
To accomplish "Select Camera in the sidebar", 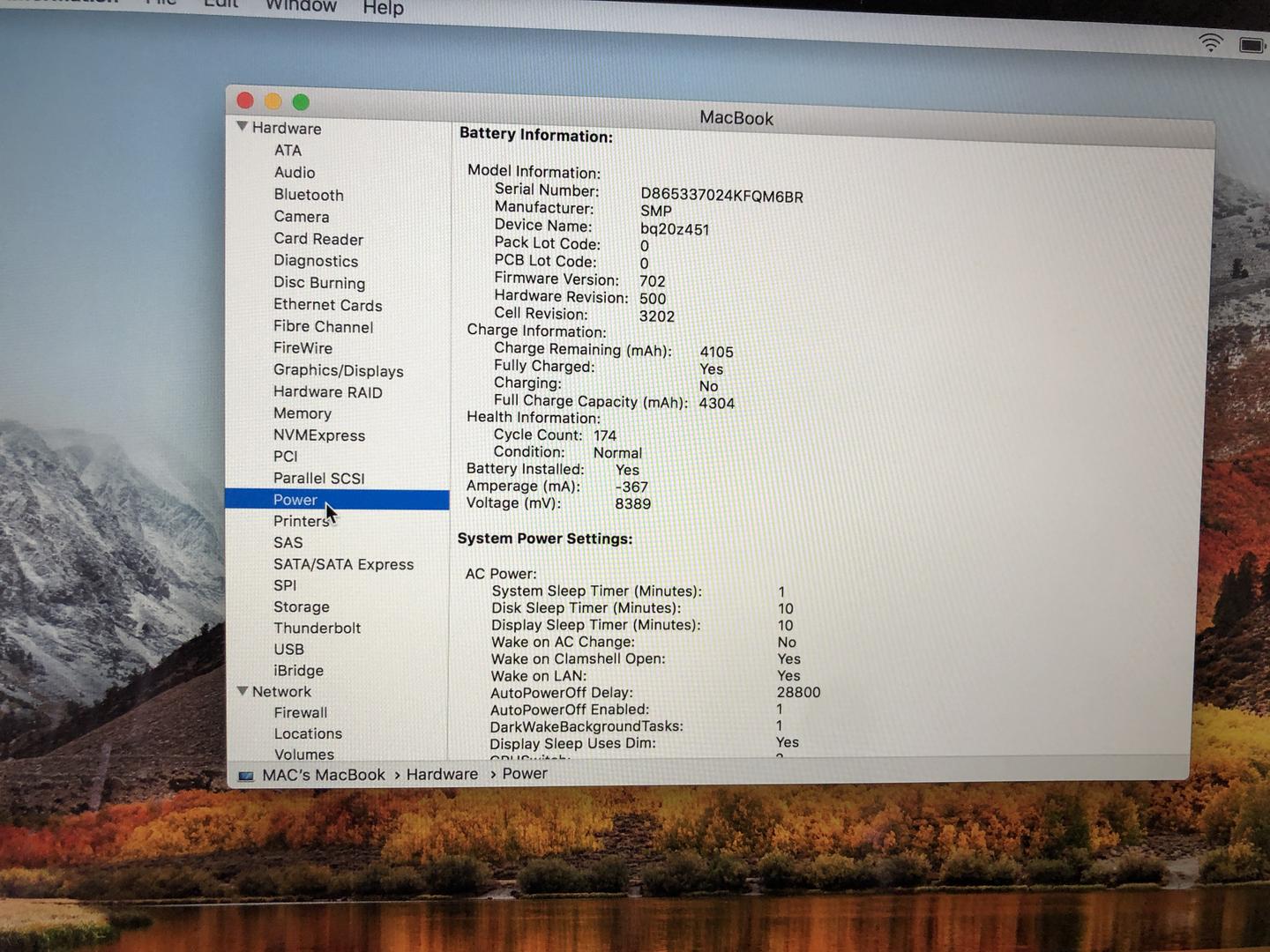I will tap(302, 217).
